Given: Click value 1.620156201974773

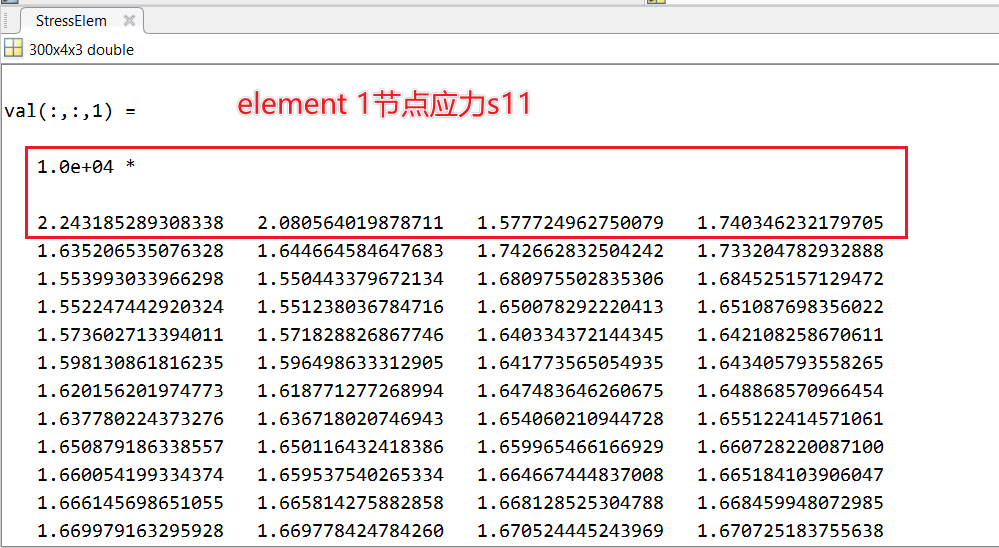Looking at the screenshot, I should [x=131, y=391].
